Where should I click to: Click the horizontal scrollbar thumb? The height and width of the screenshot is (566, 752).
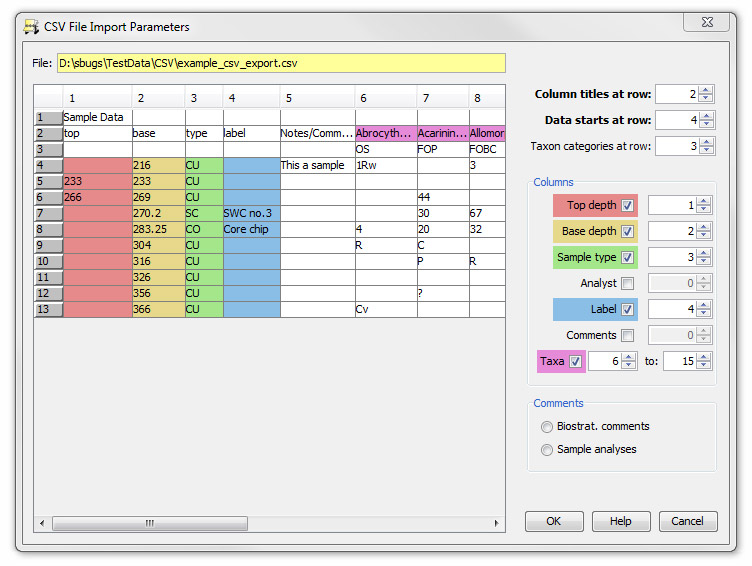click(150, 523)
